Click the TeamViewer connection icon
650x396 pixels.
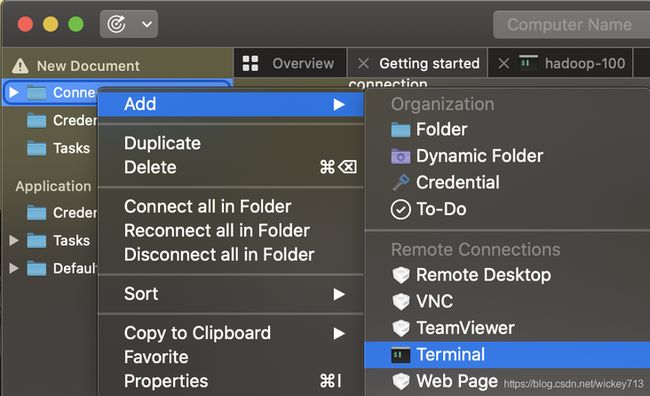tap(401, 328)
